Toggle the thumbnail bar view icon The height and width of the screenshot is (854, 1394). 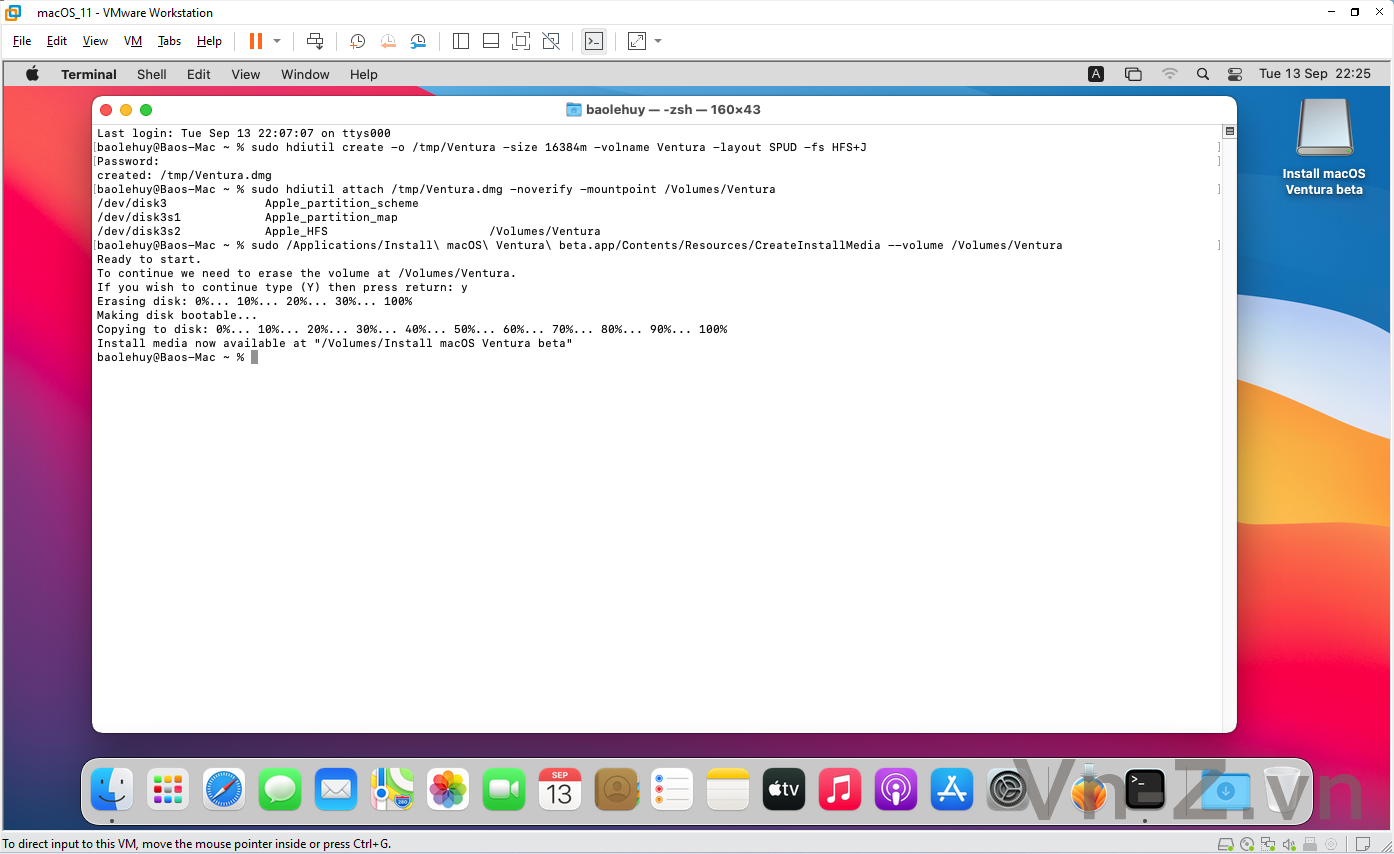point(491,41)
